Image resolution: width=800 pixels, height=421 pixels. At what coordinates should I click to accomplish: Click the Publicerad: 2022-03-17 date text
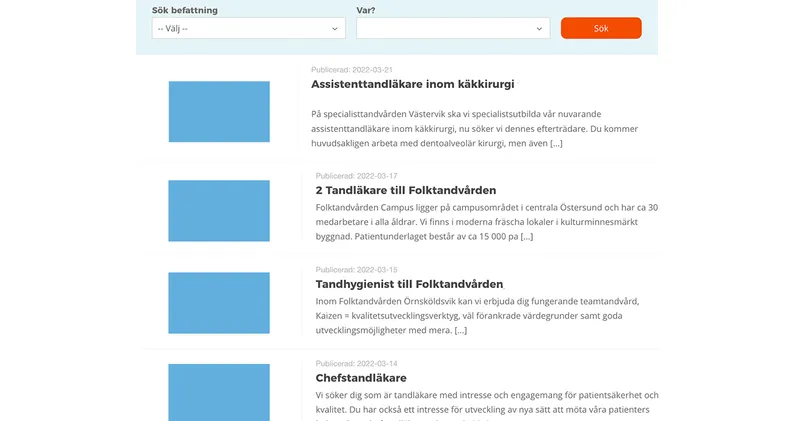click(356, 176)
